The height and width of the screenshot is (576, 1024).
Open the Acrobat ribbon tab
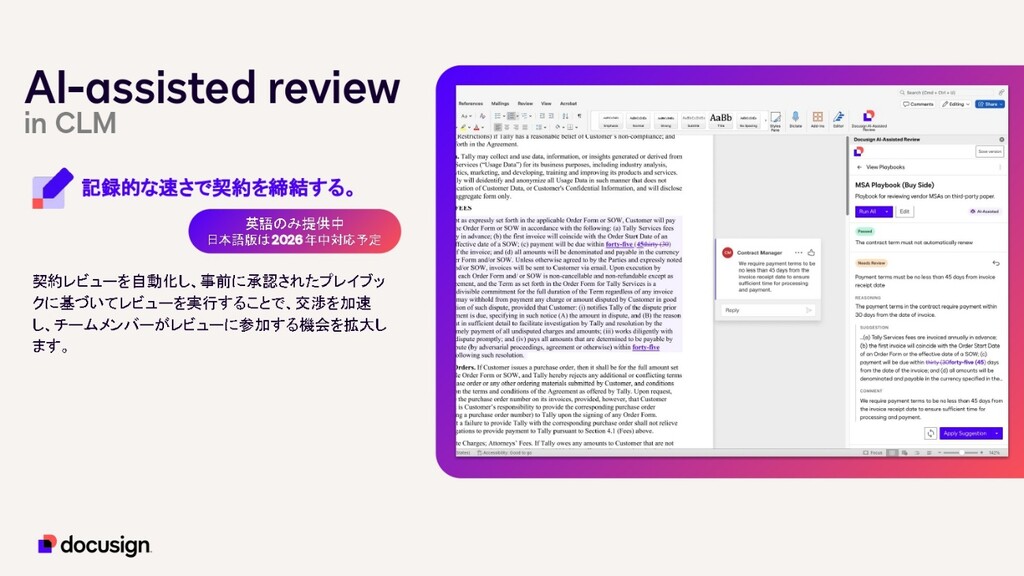(568, 103)
